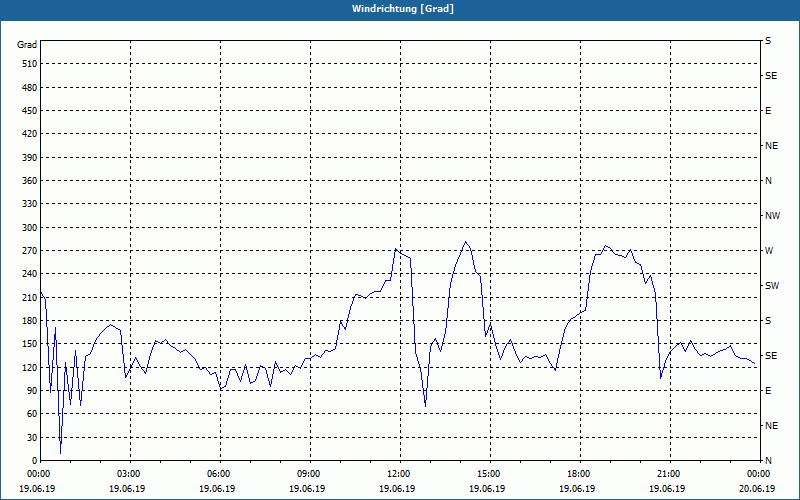Click the NE compass label level with 30
This screenshot has height=500, width=800.
click(771, 426)
